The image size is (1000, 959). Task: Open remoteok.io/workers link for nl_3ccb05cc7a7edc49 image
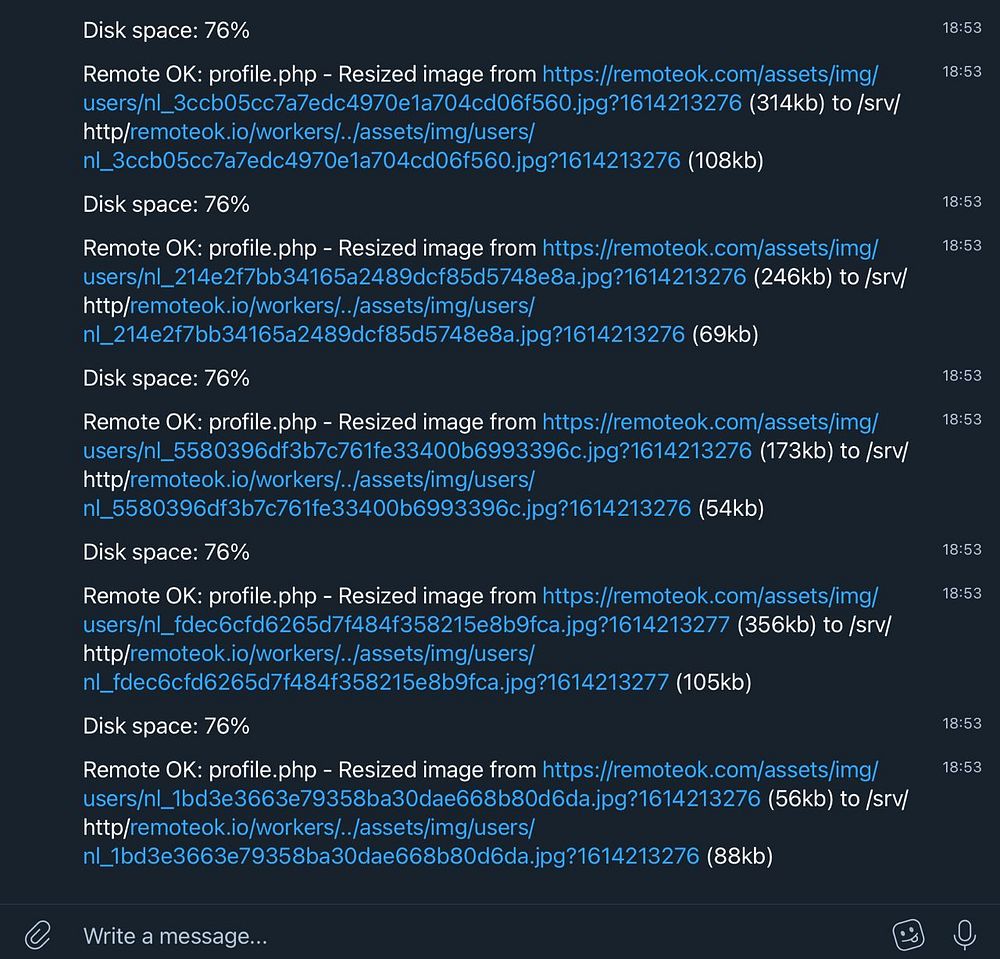coord(332,132)
